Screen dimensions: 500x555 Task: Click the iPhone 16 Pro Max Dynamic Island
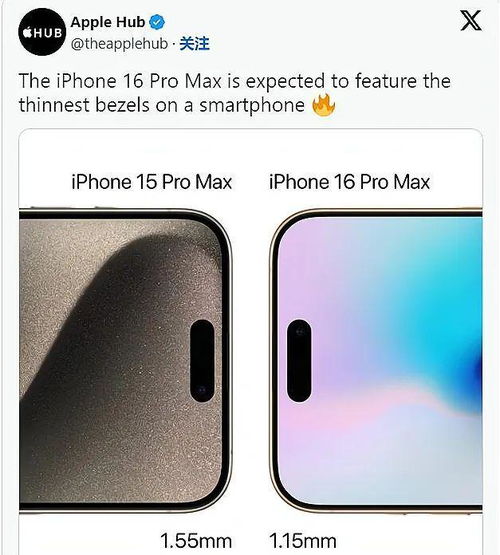(x=299, y=361)
